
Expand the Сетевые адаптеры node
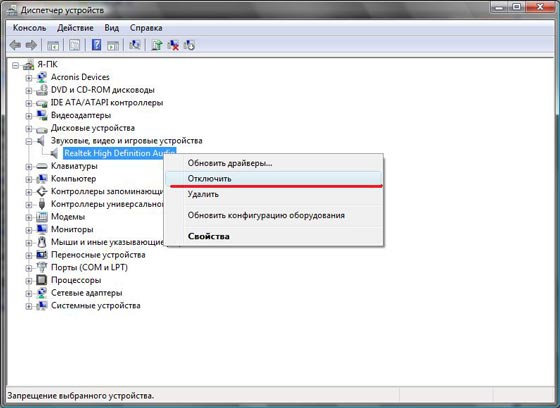[x=29, y=293]
